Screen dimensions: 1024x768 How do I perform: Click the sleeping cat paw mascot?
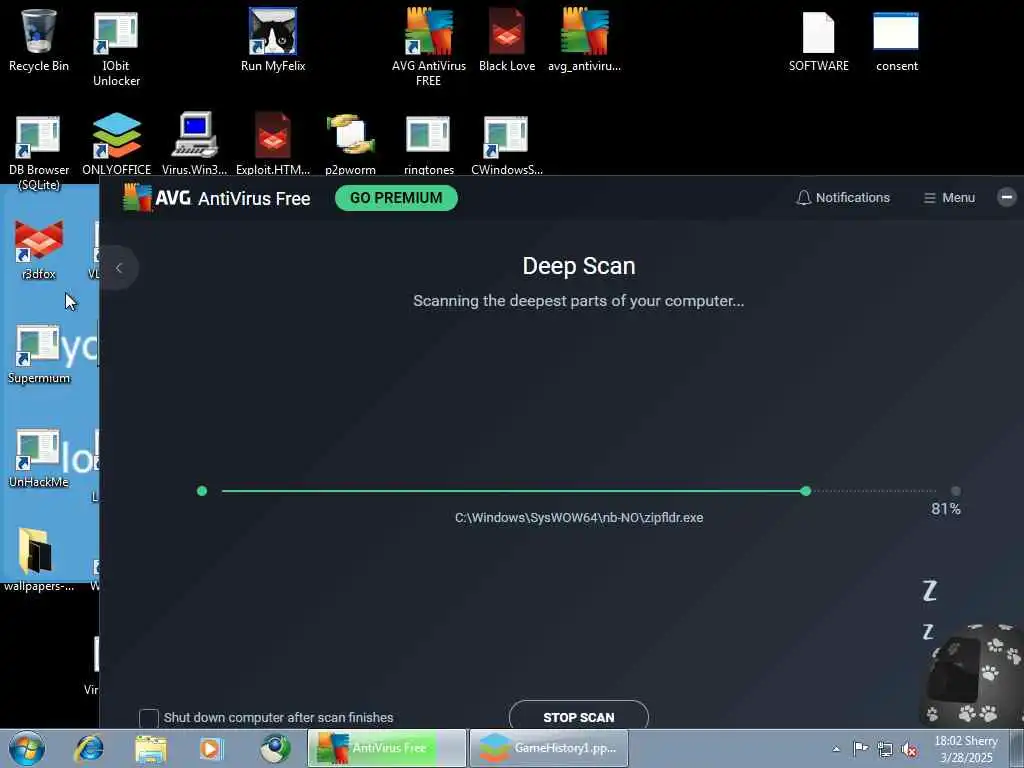[x=972, y=676]
